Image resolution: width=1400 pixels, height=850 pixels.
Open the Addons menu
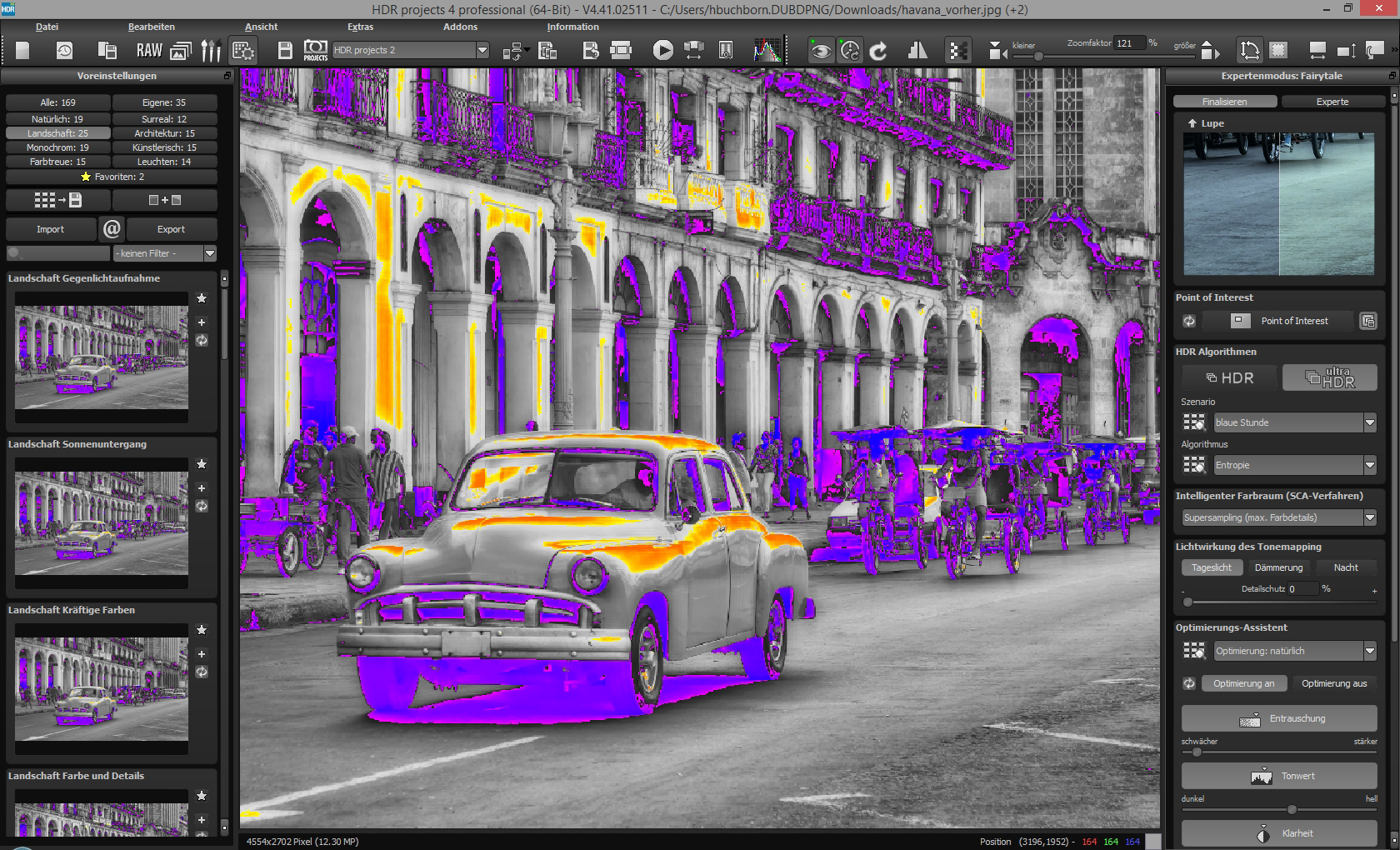coord(460,27)
